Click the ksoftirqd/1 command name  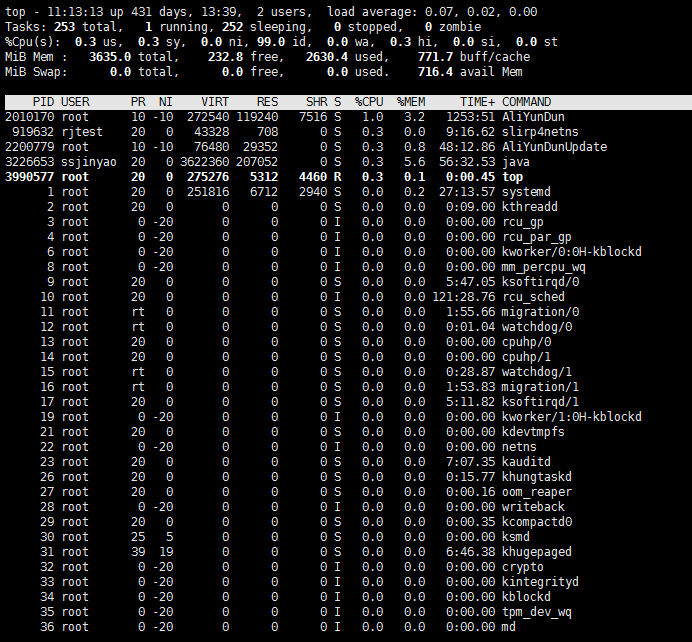[540, 402]
